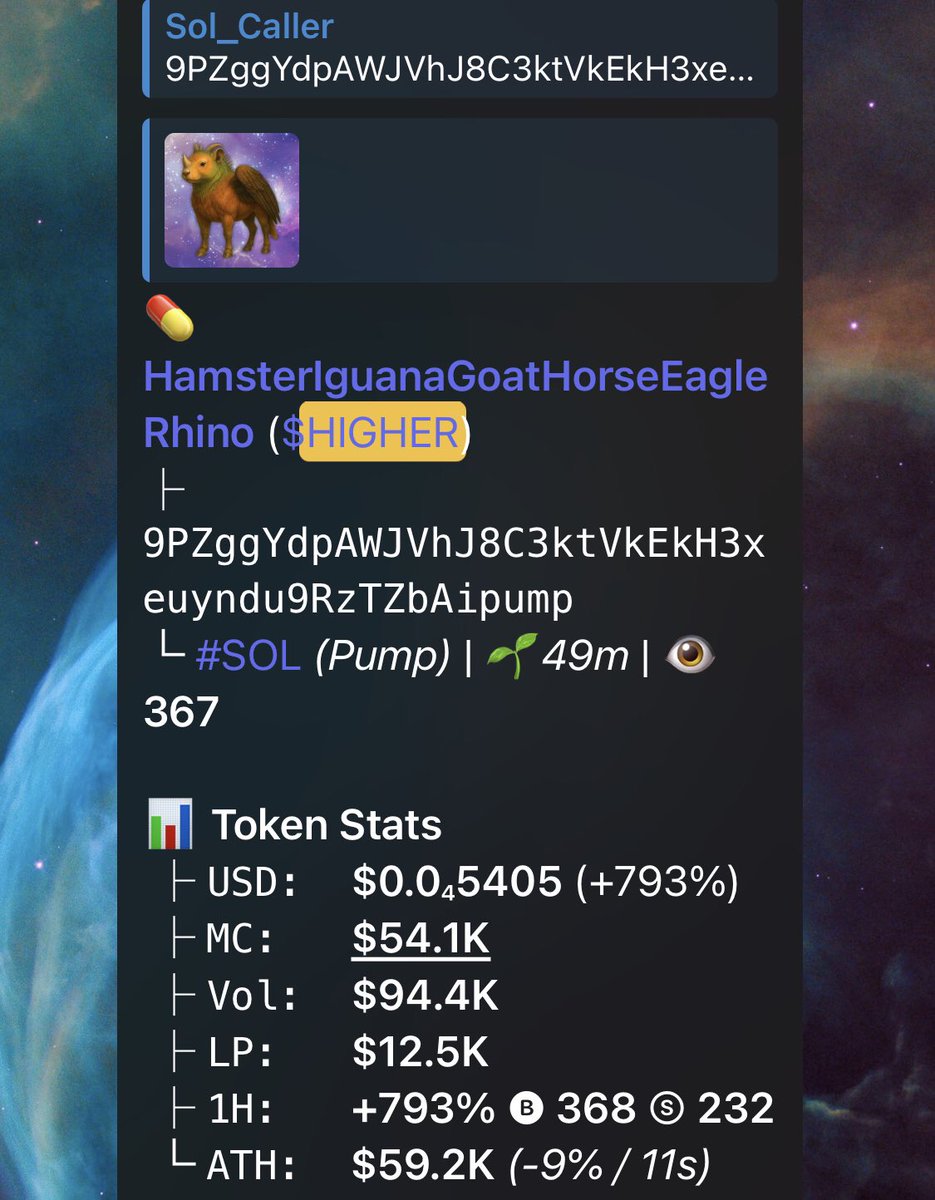Tap the Token Stats heading

click(x=326, y=826)
